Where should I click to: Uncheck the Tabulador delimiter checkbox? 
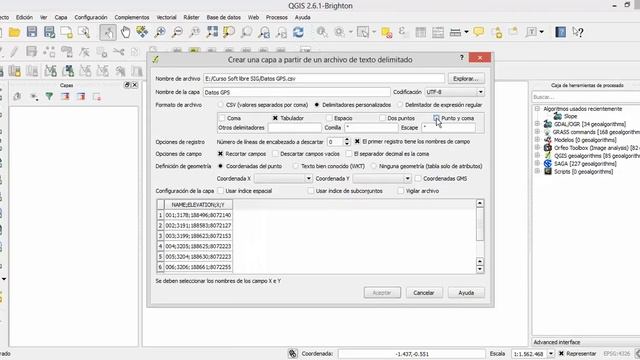coord(275,118)
